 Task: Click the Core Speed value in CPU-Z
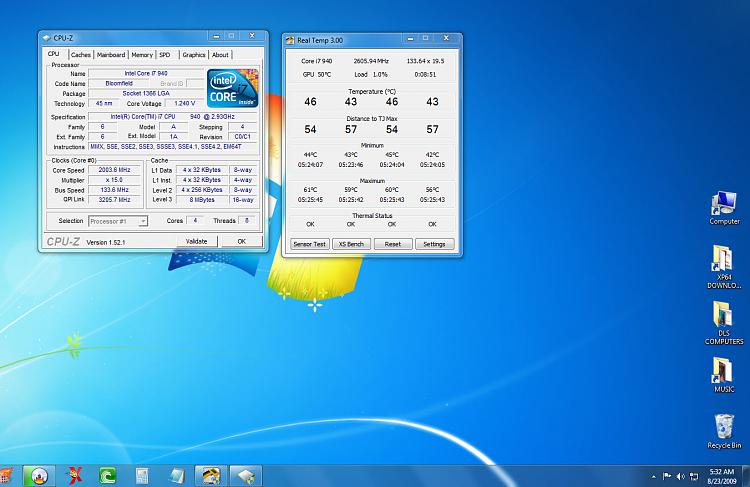tap(114, 169)
